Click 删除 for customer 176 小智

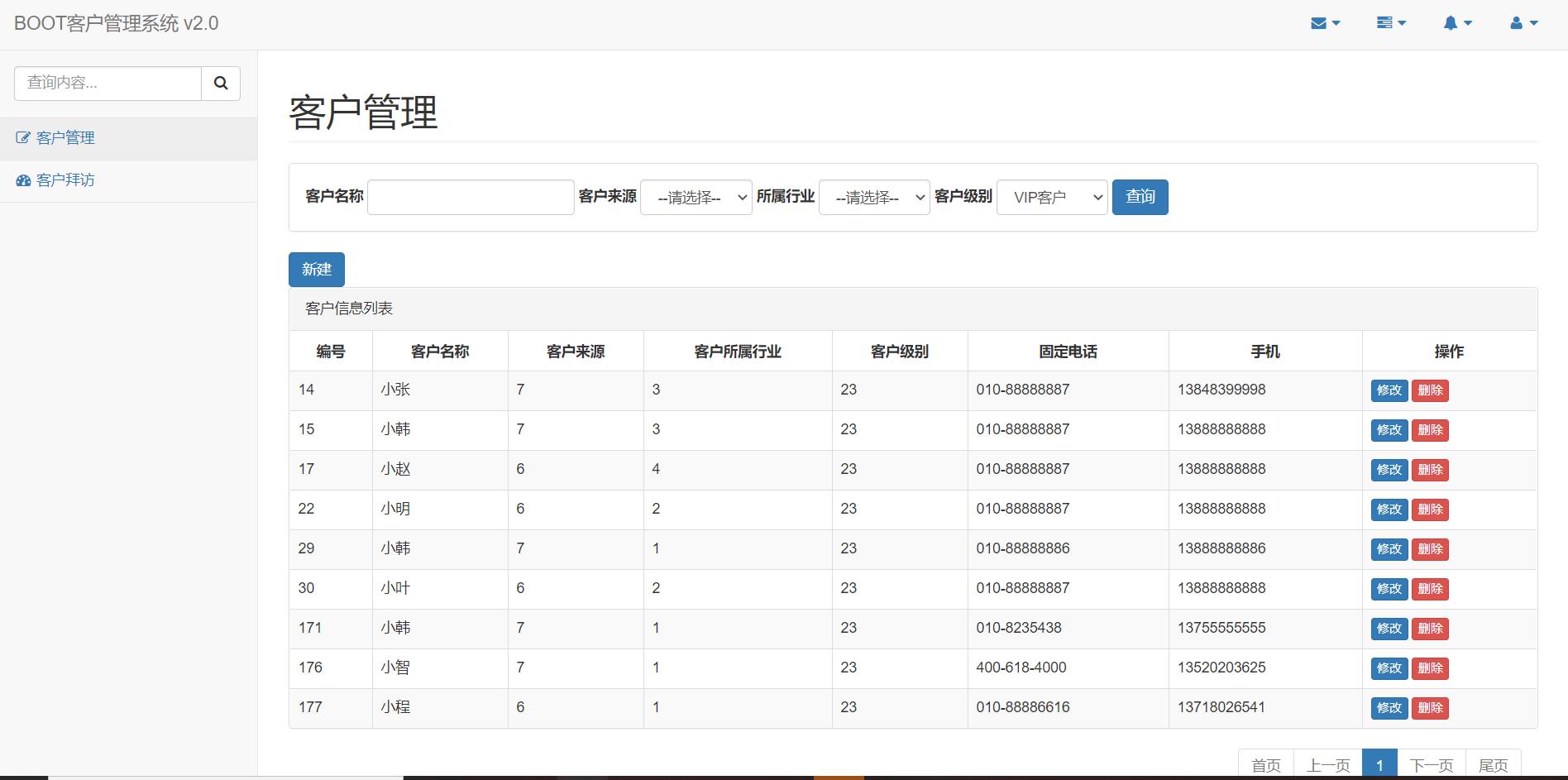point(1430,668)
